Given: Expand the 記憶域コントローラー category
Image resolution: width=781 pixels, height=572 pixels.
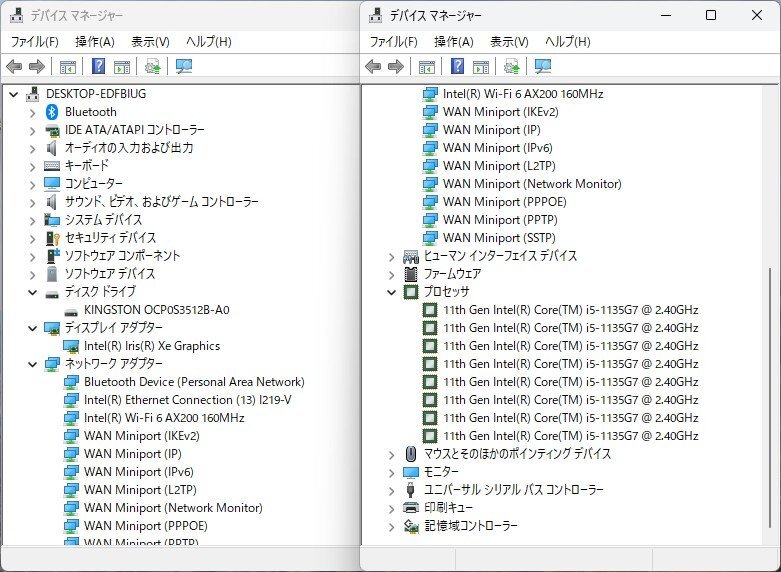Looking at the screenshot, I should [391, 526].
